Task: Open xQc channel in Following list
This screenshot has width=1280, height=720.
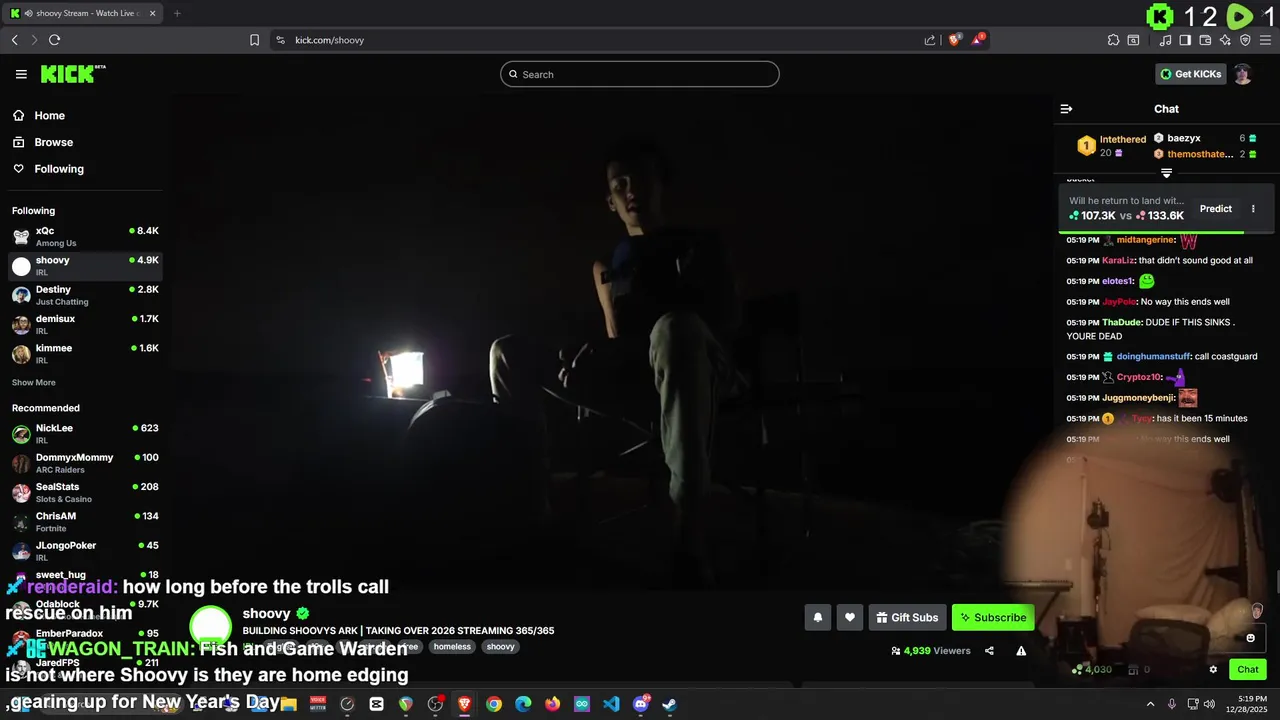Action: coord(85,237)
